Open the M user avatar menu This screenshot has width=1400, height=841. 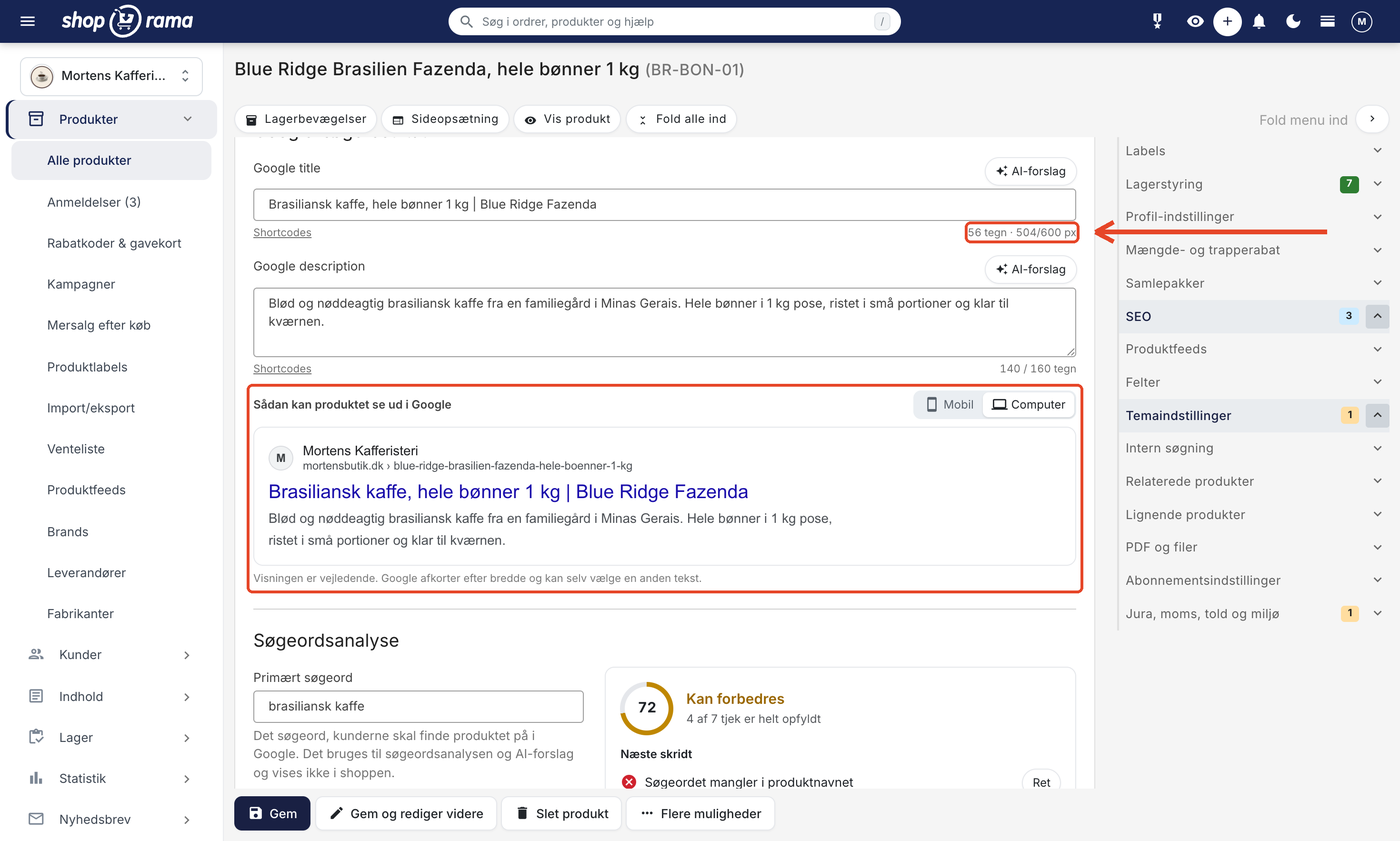(x=1361, y=21)
